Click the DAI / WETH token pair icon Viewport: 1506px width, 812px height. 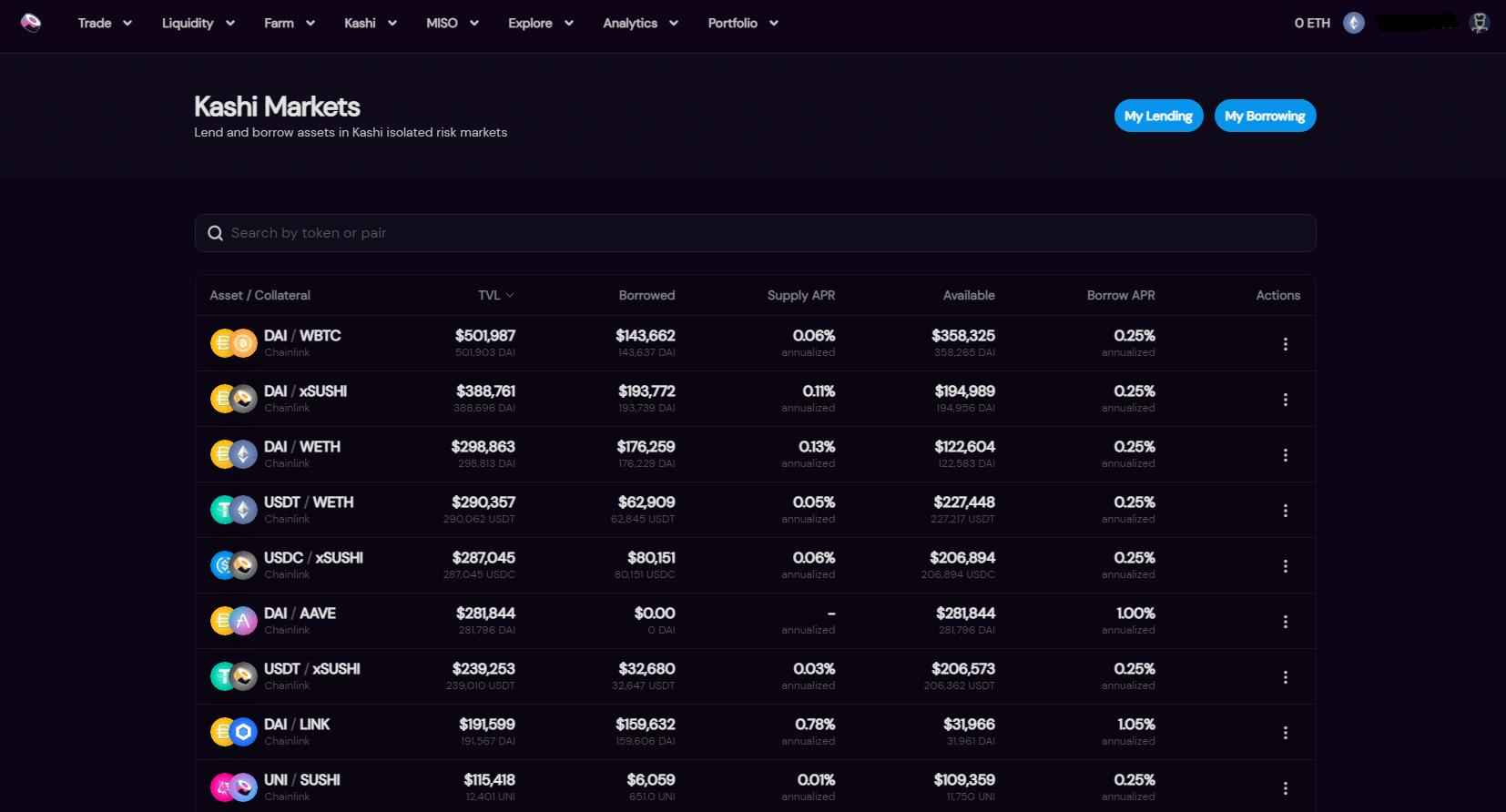(x=233, y=454)
